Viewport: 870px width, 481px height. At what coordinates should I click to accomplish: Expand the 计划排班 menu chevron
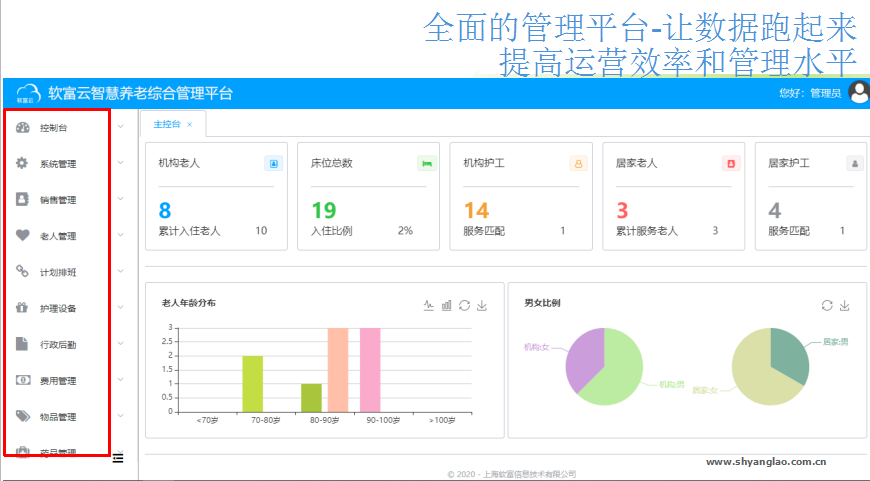tap(120, 271)
